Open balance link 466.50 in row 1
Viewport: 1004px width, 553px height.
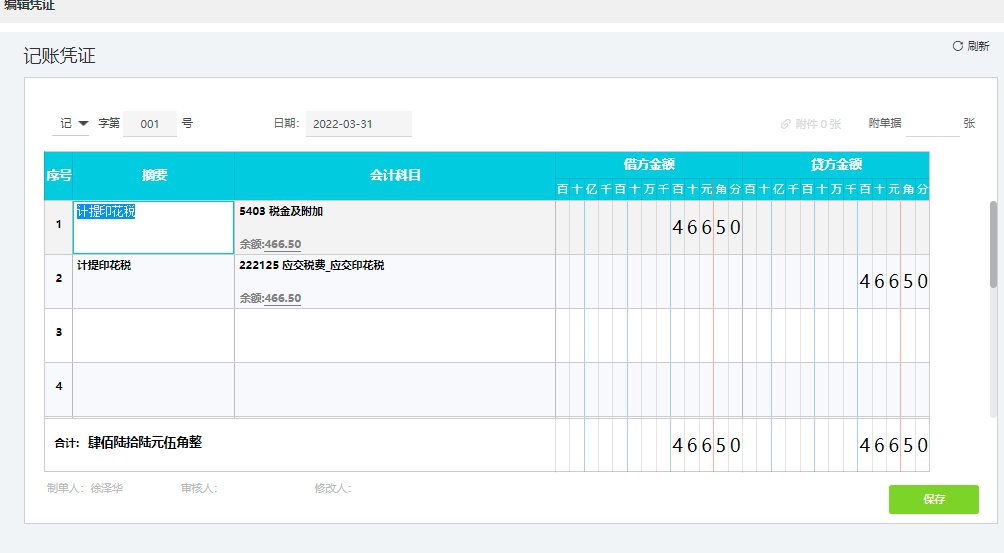tap(282, 244)
